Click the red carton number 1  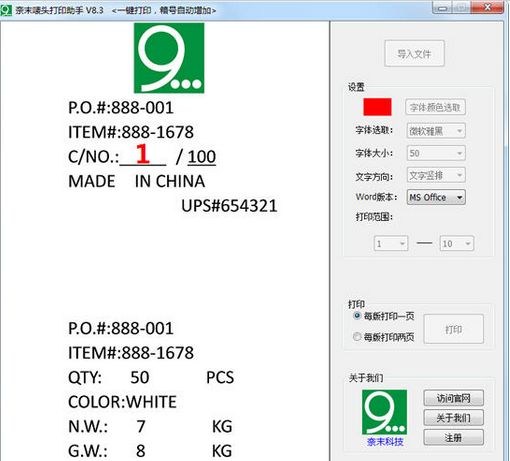tap(143, 154)
